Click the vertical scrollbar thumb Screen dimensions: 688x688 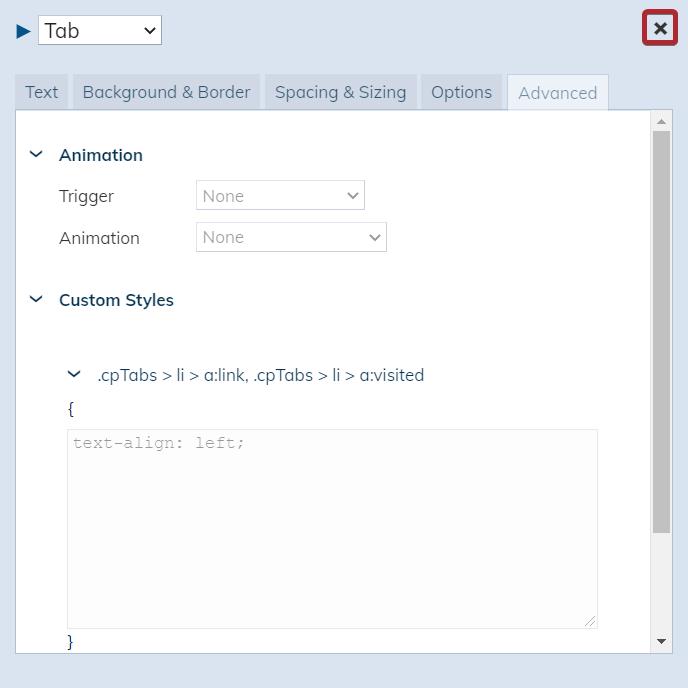point(661,332)
